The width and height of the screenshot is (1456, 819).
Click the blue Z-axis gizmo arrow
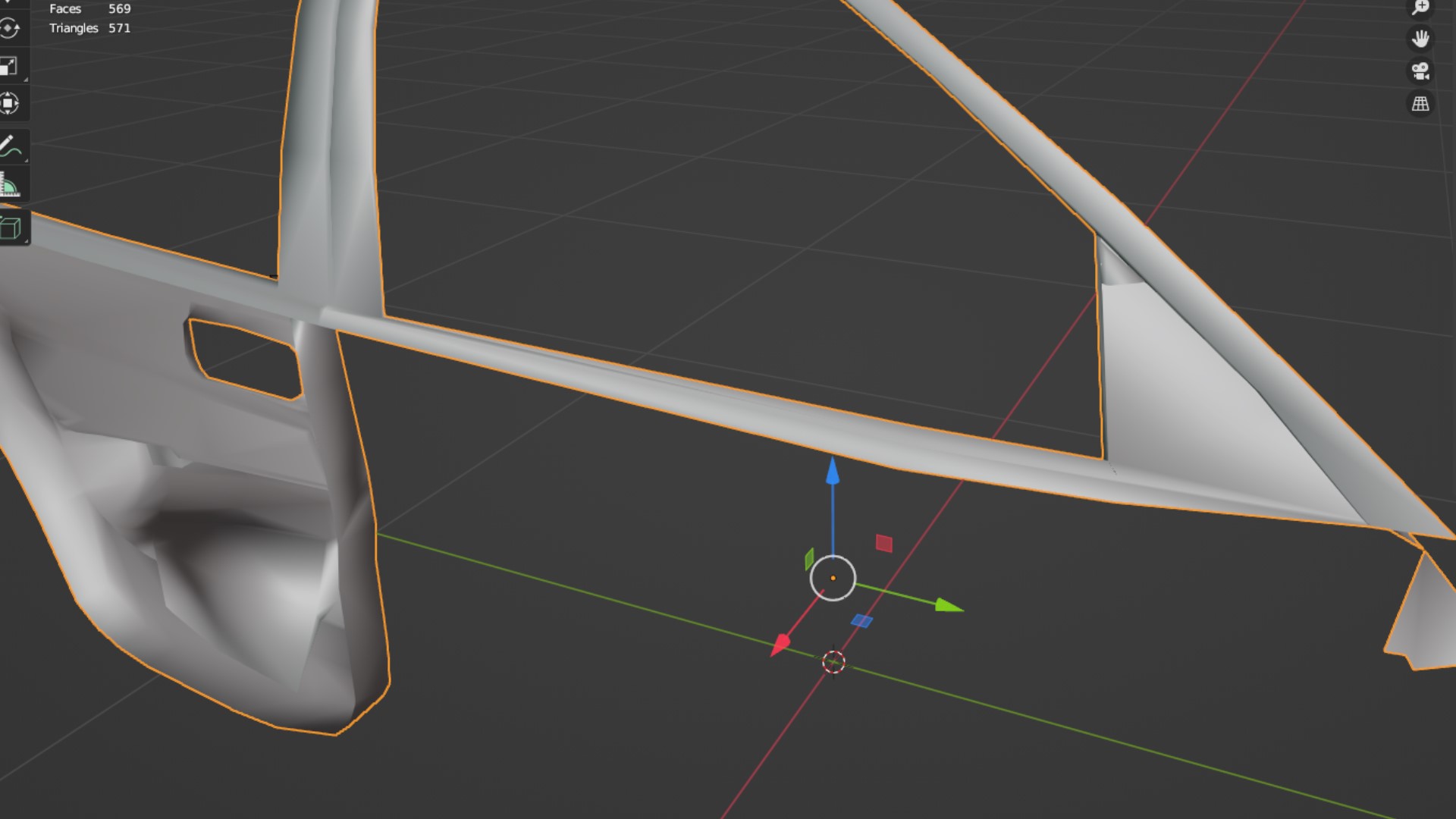833,470
